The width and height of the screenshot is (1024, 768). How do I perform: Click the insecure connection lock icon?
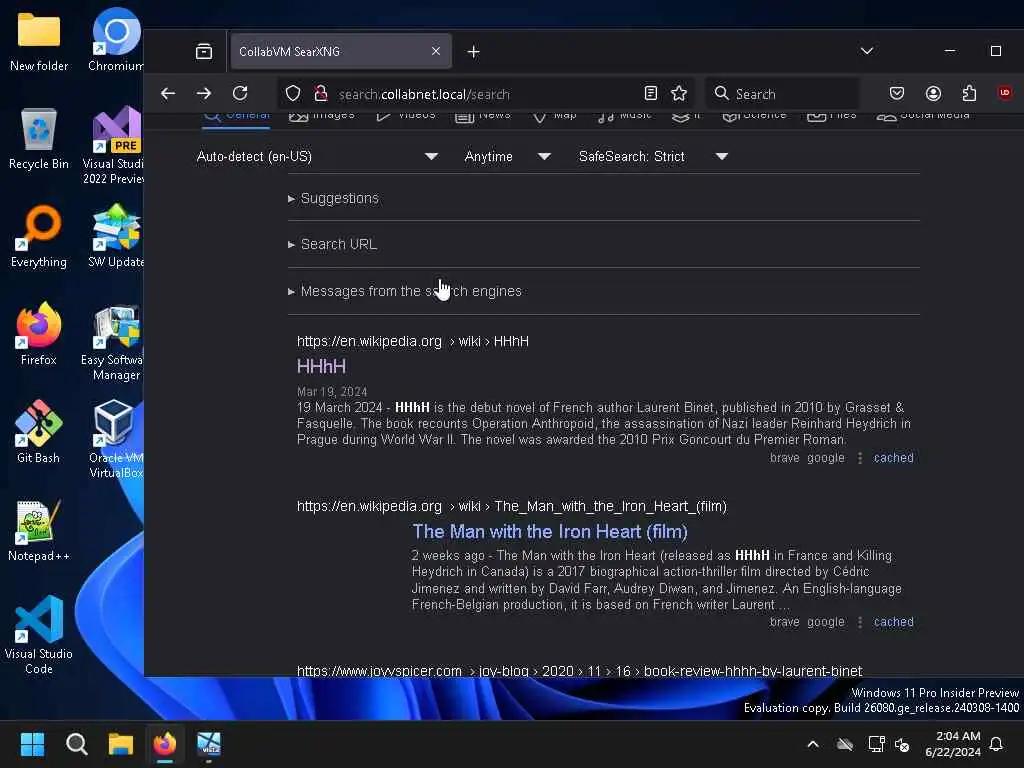tap(321, 94)
